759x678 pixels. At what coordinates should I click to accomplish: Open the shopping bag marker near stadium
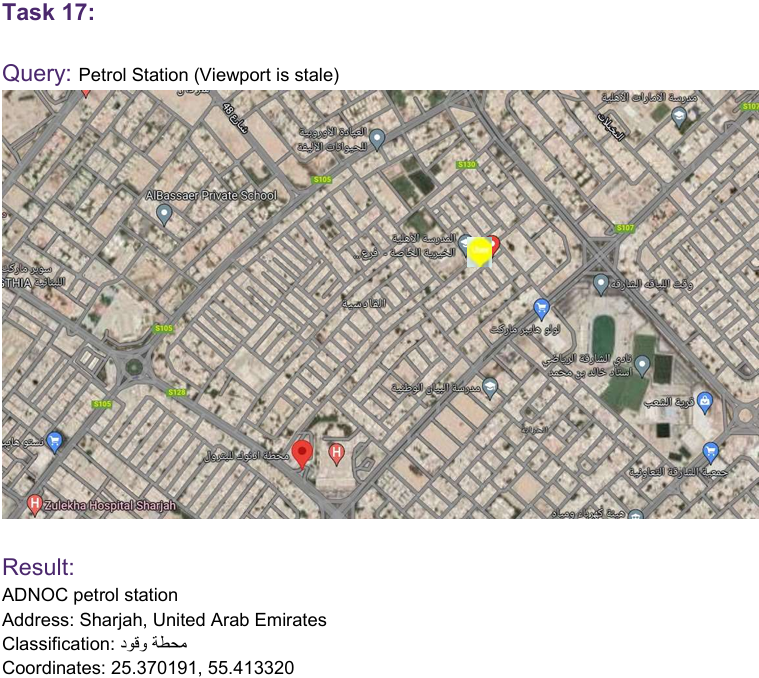[705, 403]
